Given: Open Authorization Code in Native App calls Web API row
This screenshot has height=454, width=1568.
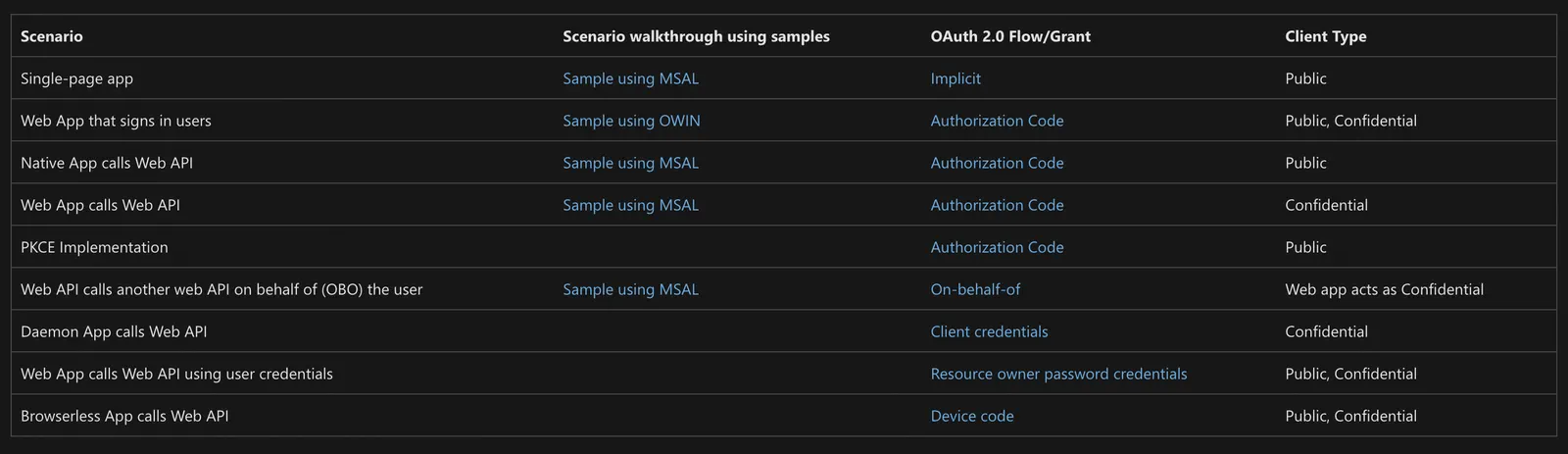Looking at the screenshot, I should tap(997, 163).
